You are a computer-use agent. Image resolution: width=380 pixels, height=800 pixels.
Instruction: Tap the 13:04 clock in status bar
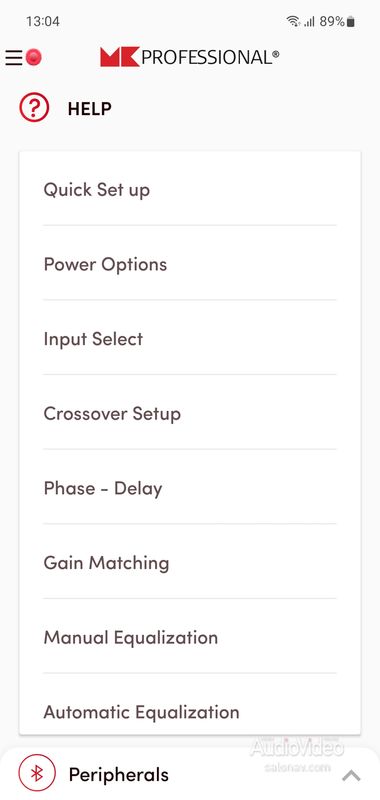(x=43, y=21)
